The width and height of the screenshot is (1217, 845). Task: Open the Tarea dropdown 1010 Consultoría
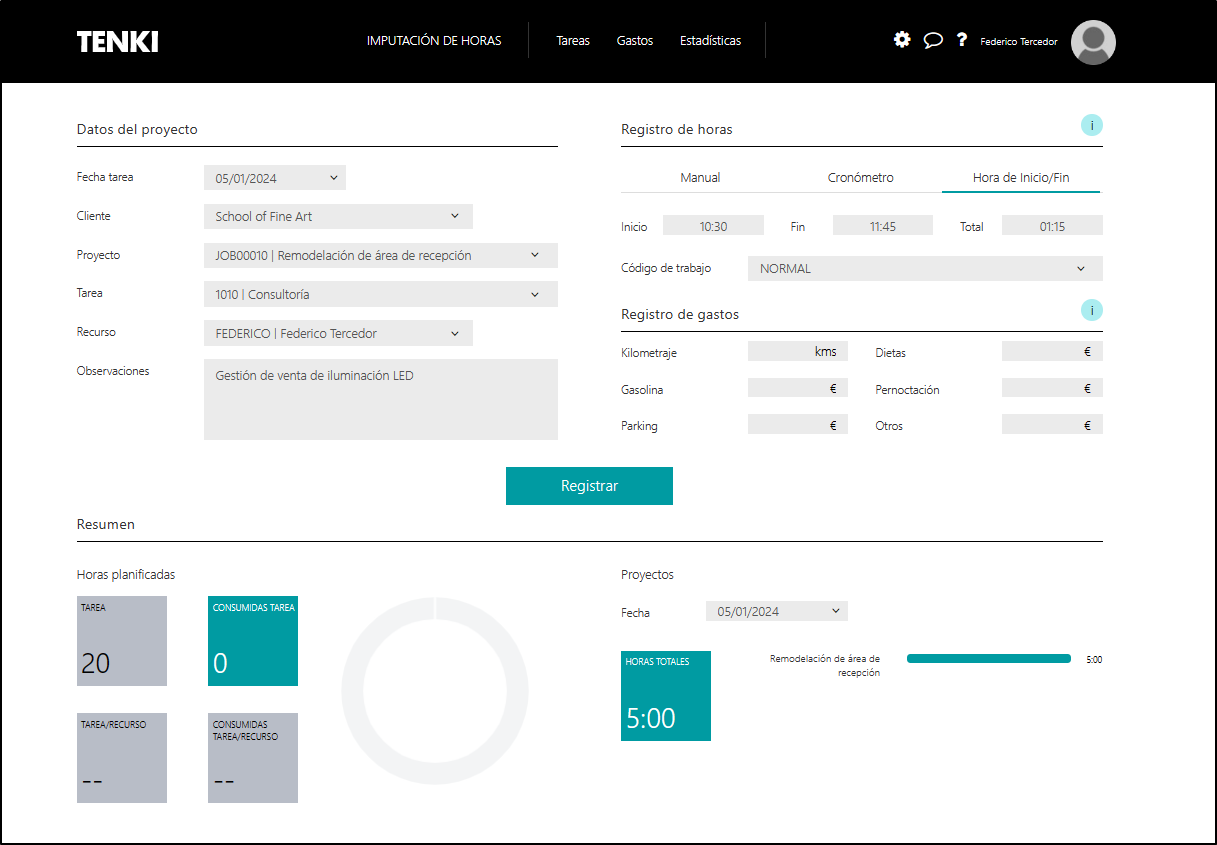pos(381,294)
